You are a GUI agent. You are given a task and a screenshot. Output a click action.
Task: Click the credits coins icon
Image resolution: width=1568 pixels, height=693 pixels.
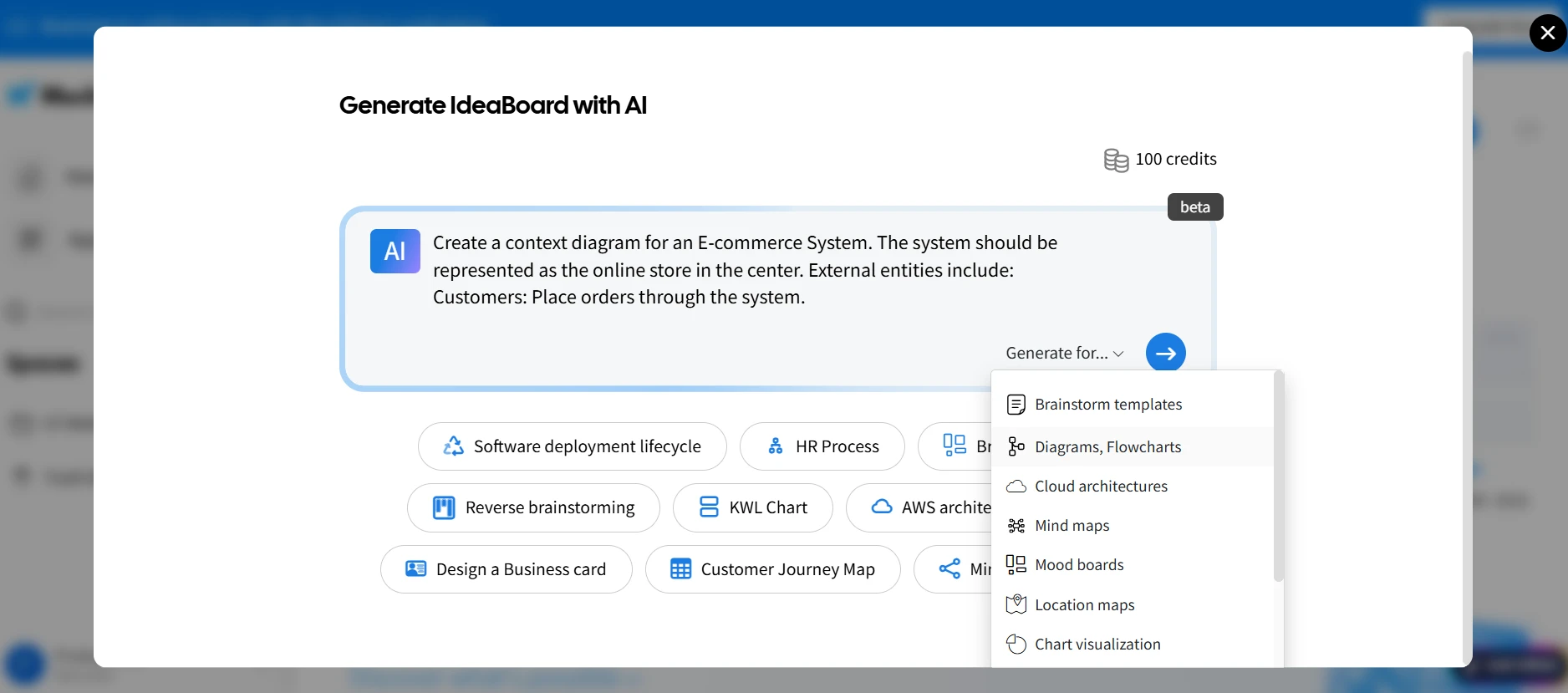pyautogui.click(x=1116, y=160)
